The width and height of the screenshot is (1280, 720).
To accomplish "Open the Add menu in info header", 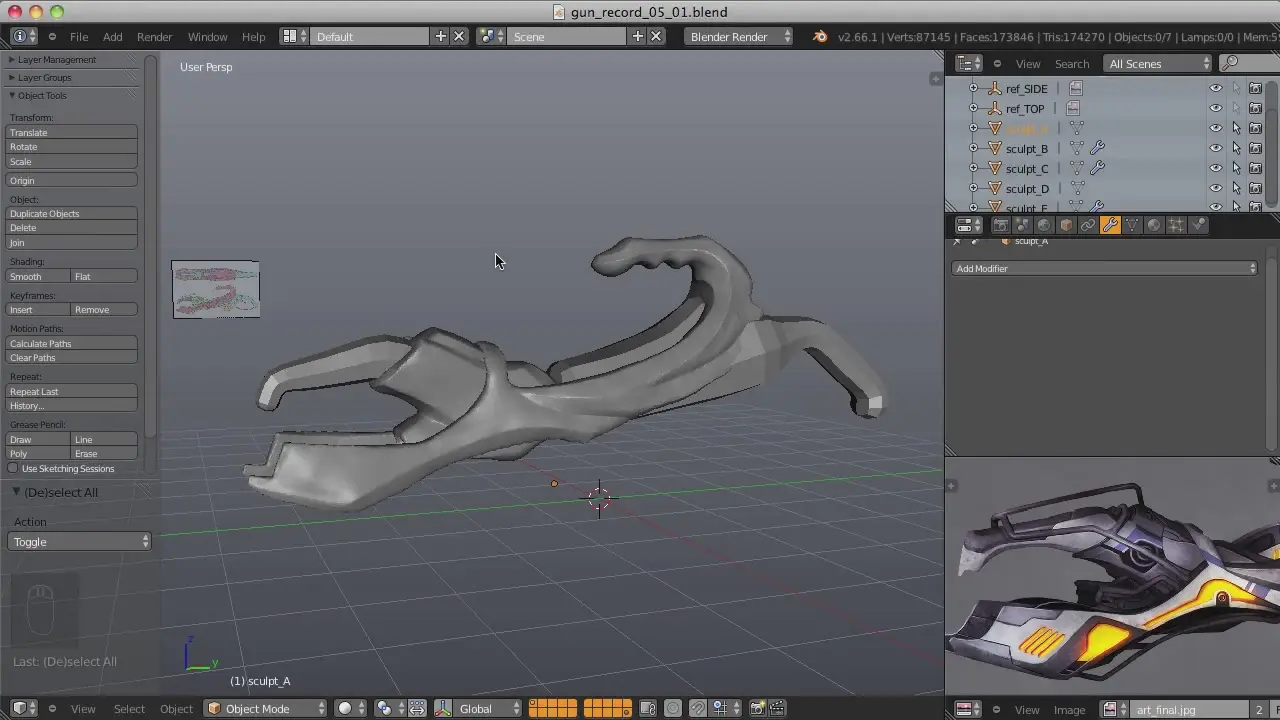I will (113, 36).
